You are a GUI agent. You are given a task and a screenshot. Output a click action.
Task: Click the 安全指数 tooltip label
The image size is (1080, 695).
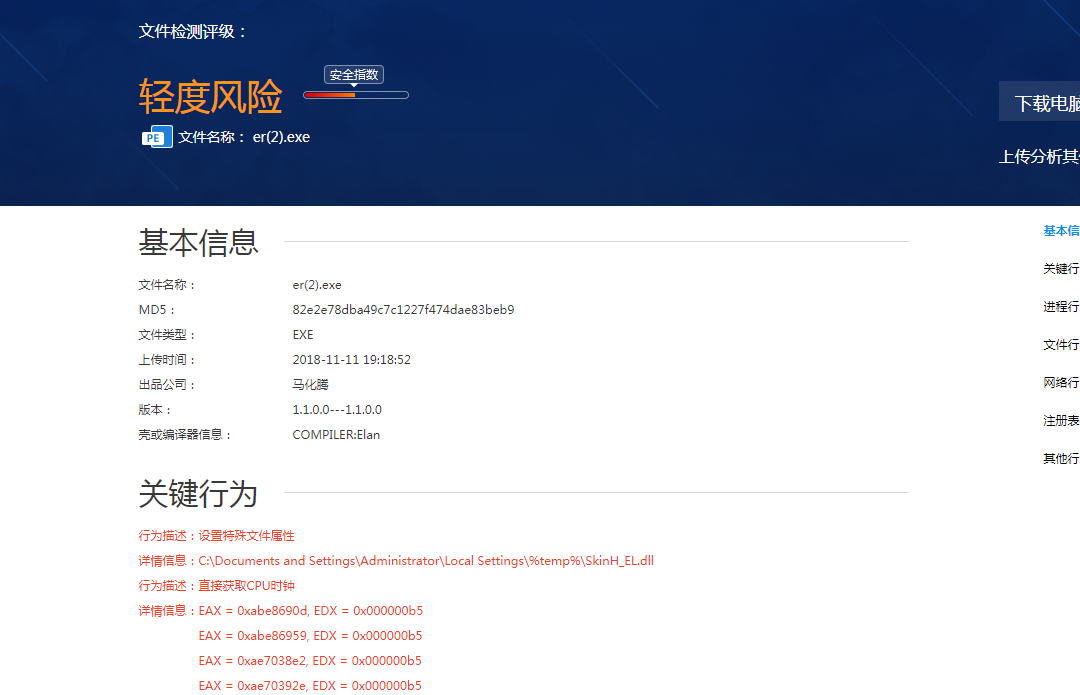pyautogui.click(x=354, y=75)
